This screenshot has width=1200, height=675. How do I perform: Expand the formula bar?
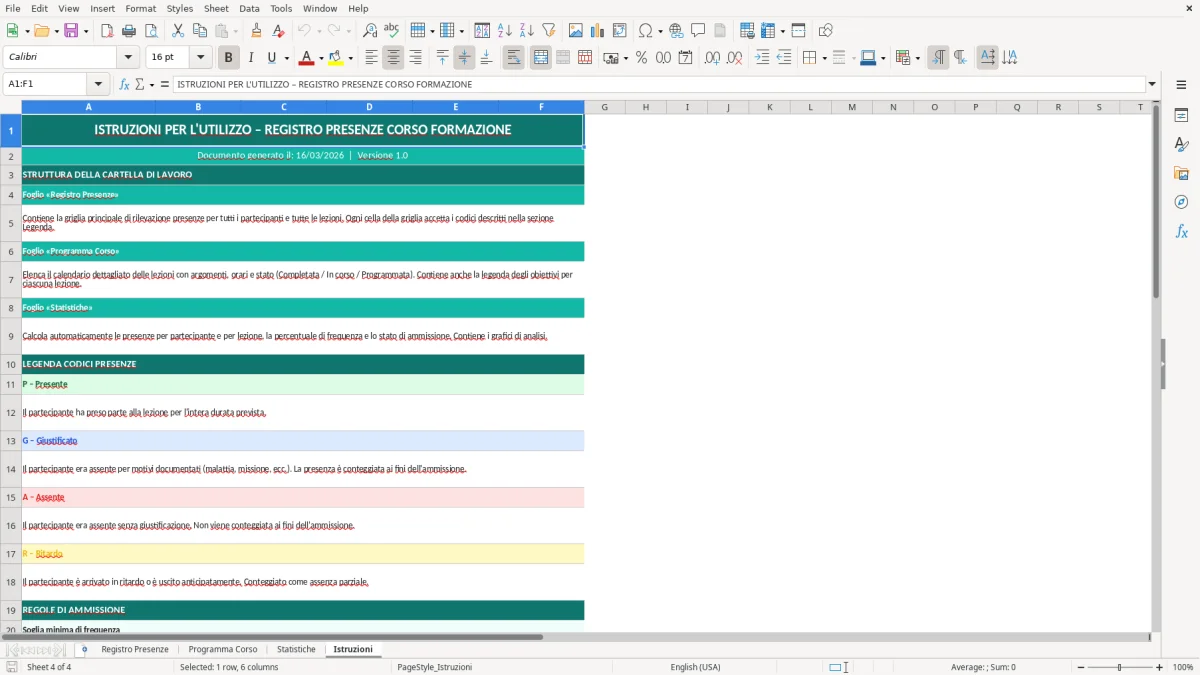tap(1152, 85)
